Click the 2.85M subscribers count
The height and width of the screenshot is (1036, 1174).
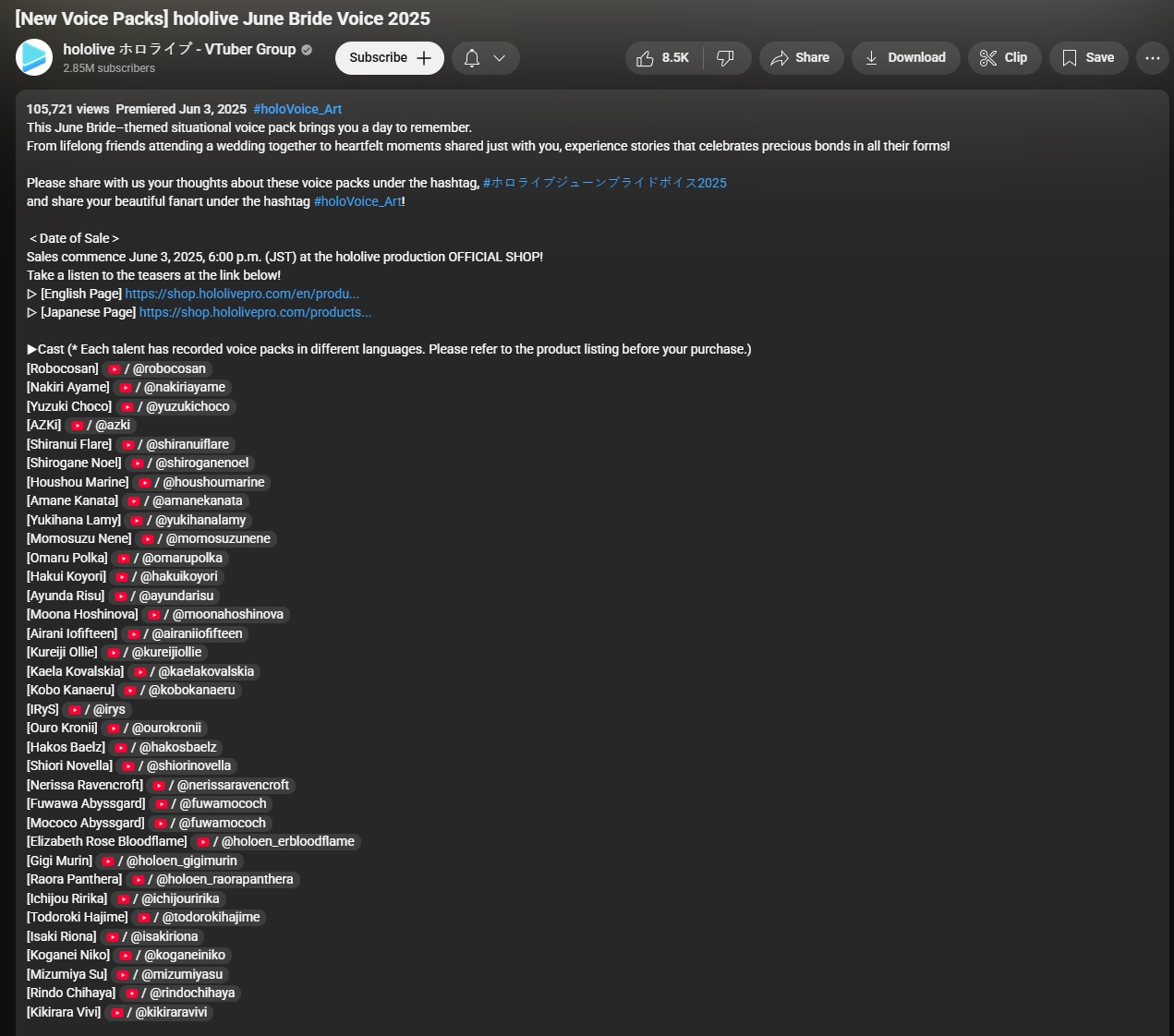(x=109, y=68)
